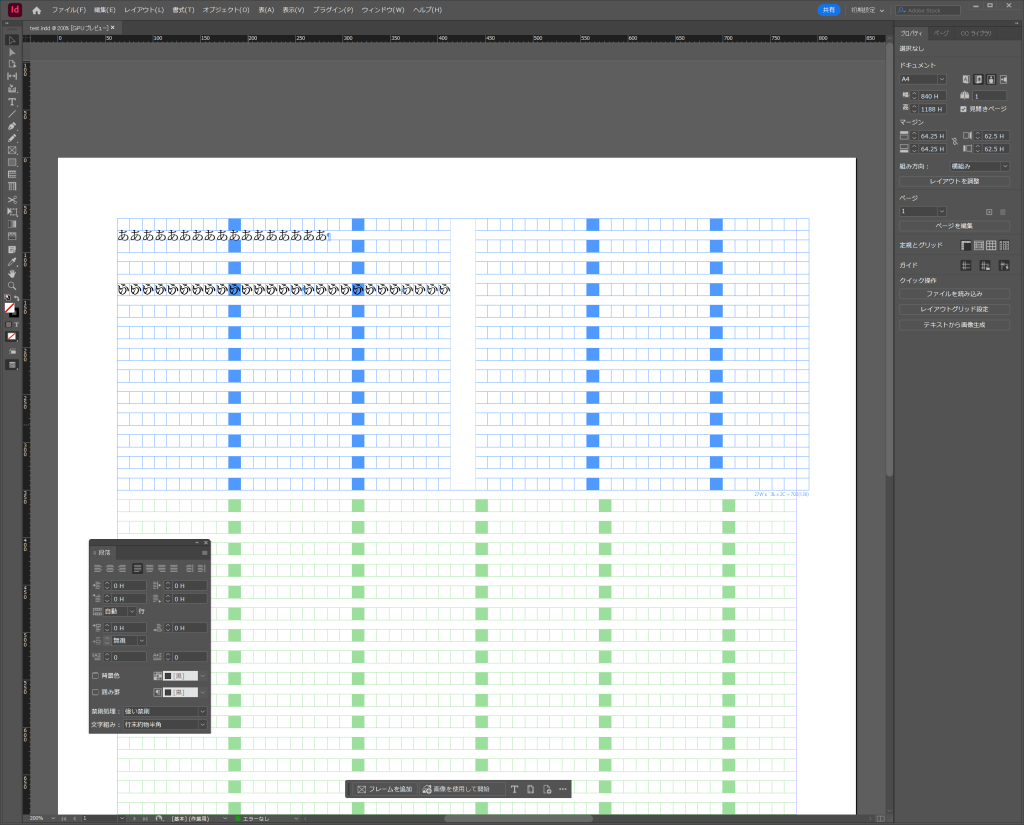Click the T text icon in the floating bar
The image size is (1024, 825).
tap(515, 789)
